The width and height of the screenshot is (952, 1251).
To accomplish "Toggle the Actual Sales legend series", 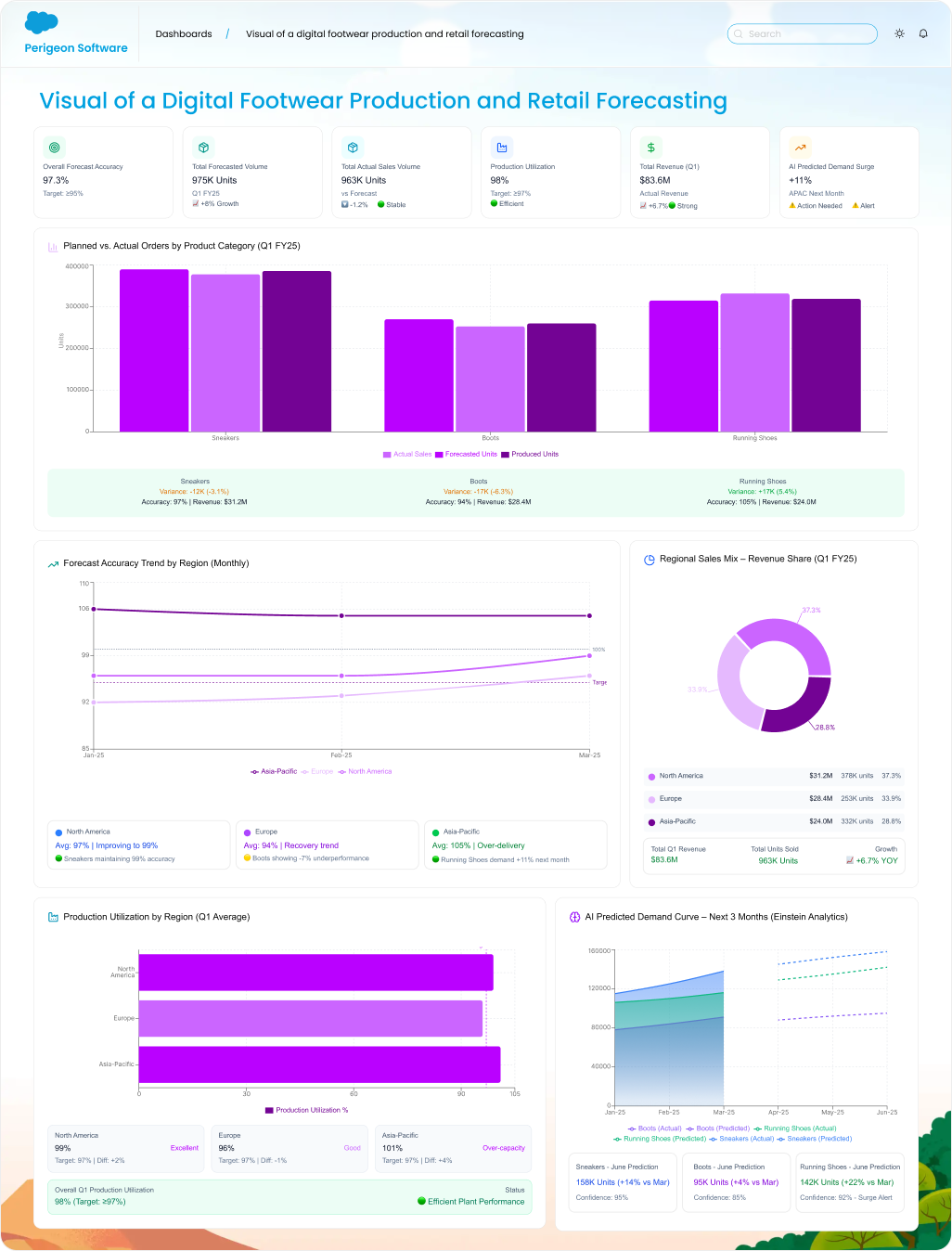I will (x=407, y=455).
